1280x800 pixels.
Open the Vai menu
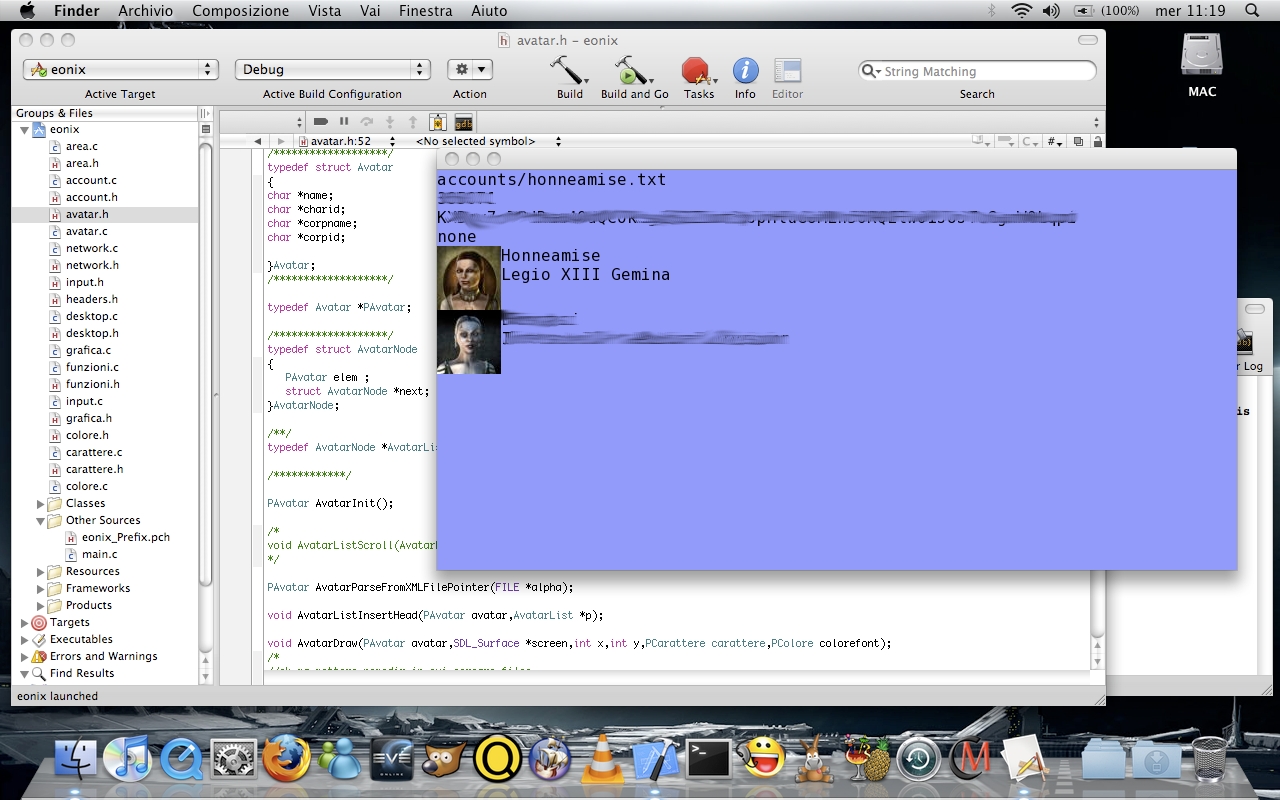370,11
